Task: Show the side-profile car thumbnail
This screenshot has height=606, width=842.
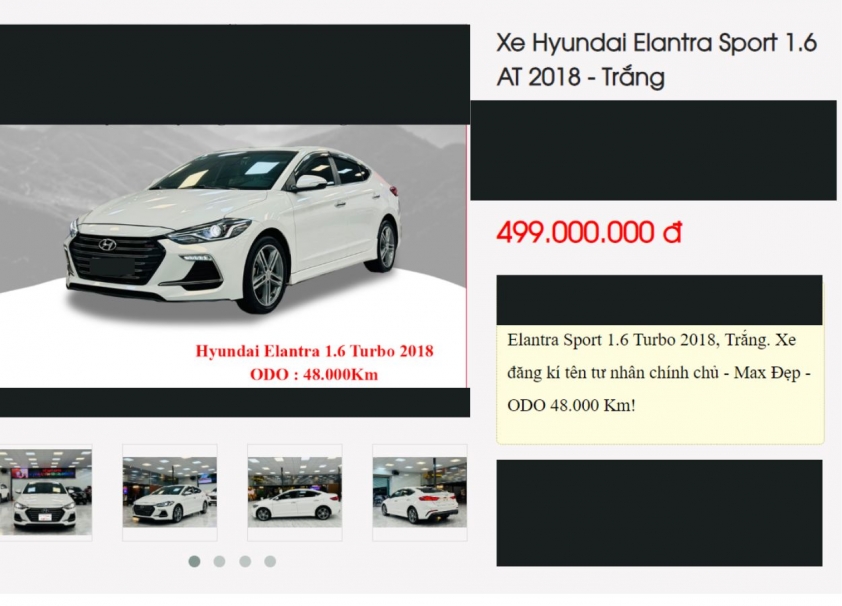Action: tap(295, 492)
